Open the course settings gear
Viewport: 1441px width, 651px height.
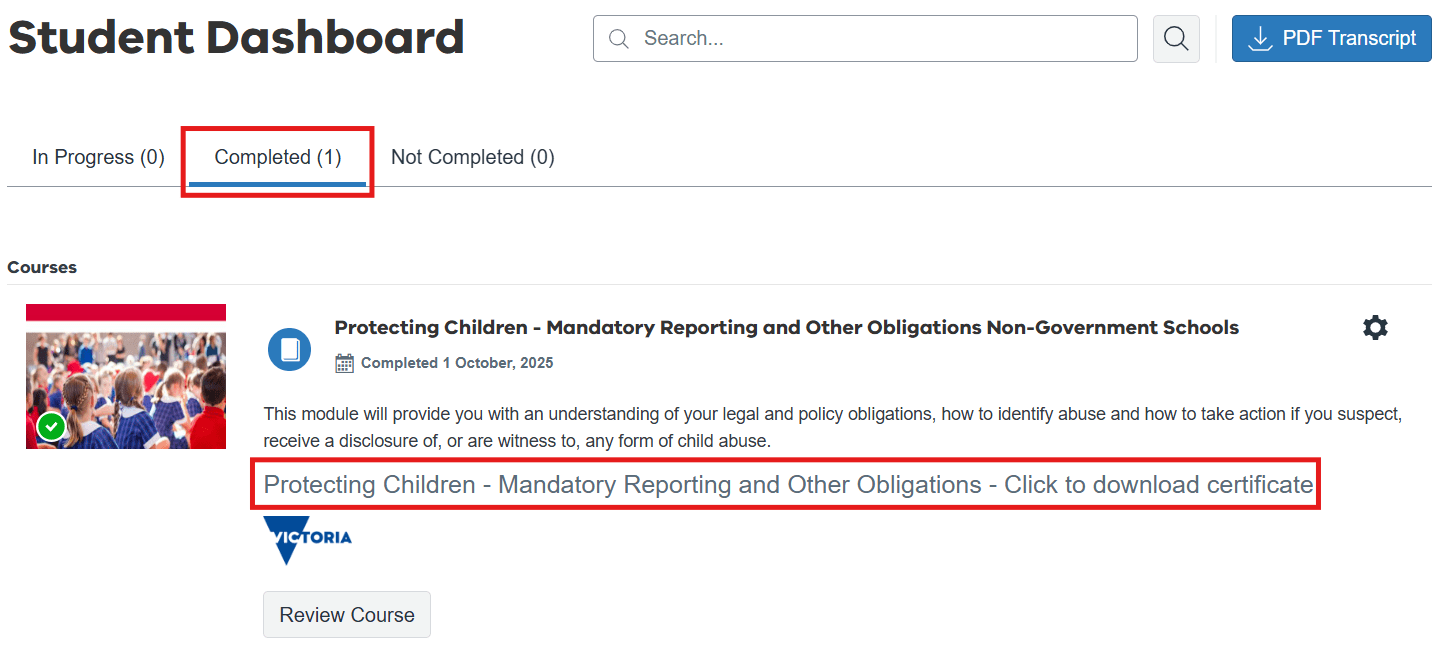click(x=1375, y=328)
